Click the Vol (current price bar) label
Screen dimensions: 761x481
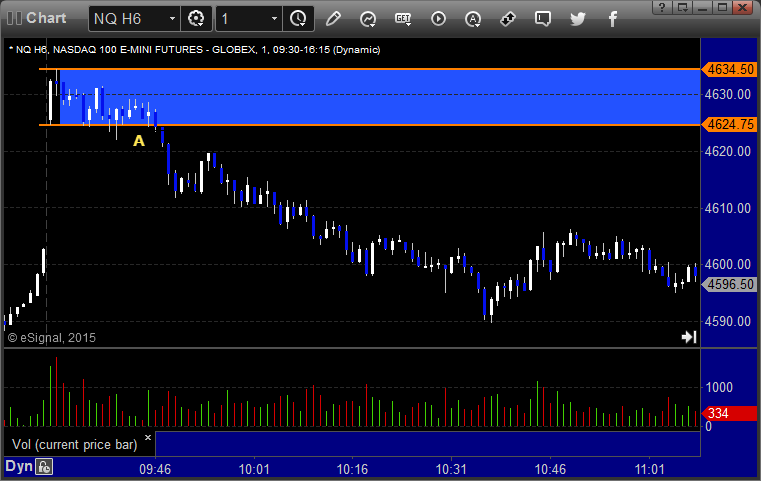pos(75,444)
